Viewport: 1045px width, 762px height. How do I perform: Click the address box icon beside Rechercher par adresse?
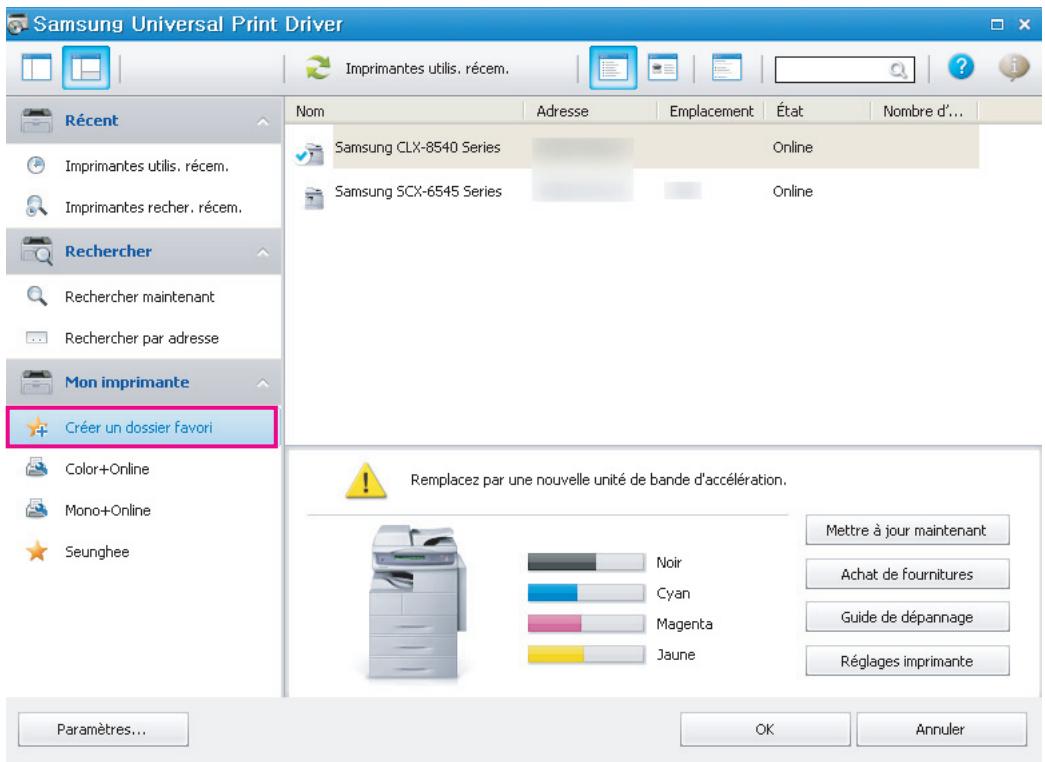tap(37, 338)
